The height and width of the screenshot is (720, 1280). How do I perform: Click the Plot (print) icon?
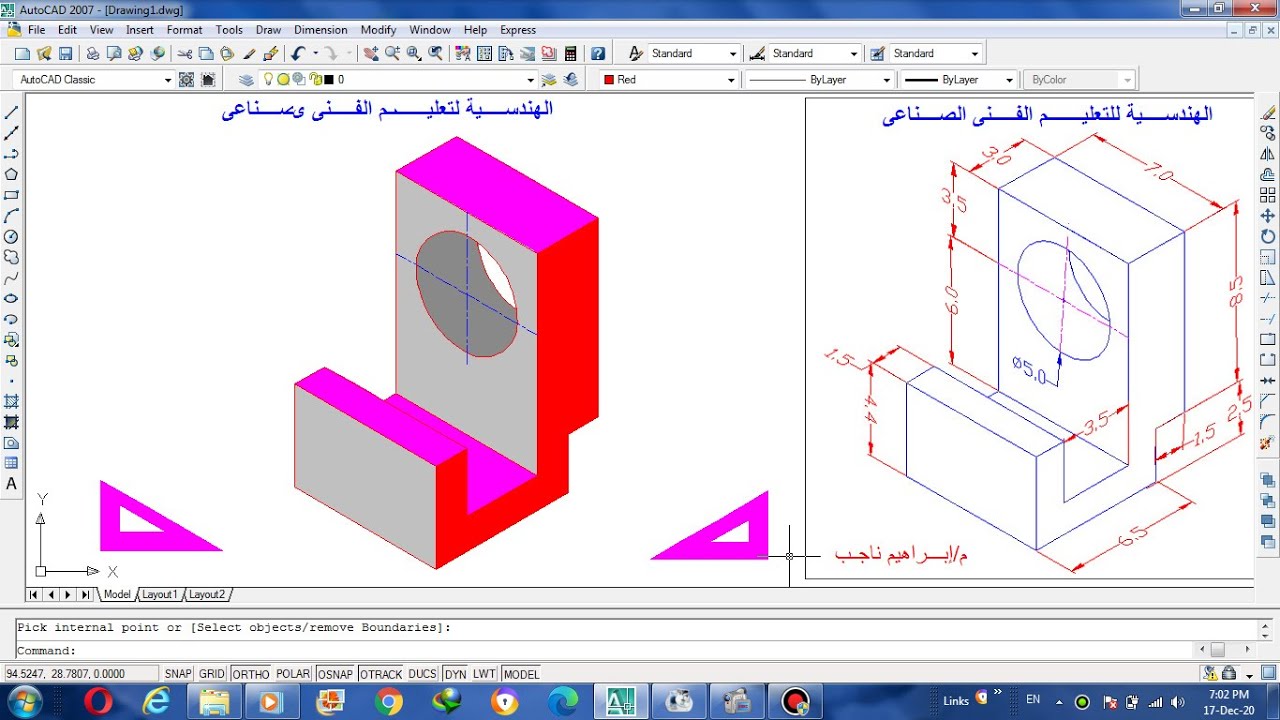[92, 53]
